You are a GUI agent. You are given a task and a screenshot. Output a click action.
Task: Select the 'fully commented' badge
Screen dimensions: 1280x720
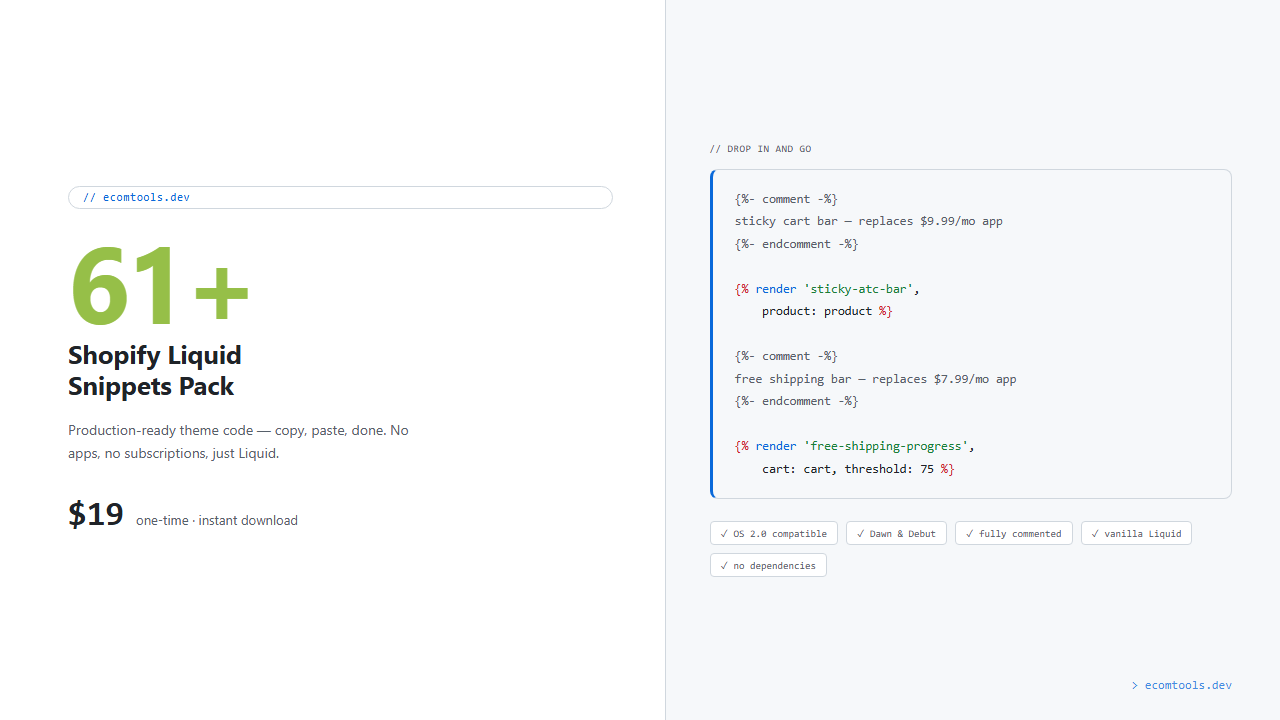point(1013,533)
